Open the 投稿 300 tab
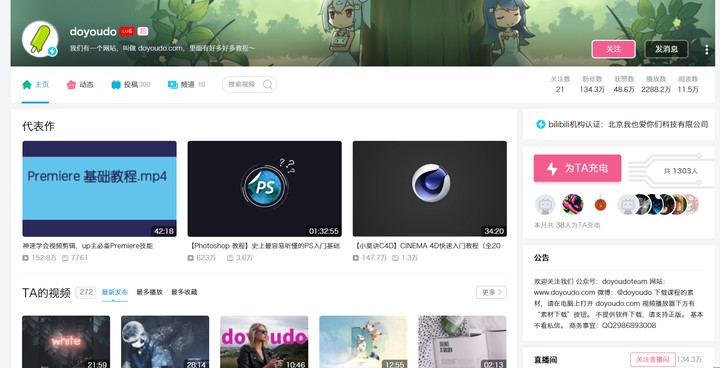720x368 pixels. pos(131,85)
